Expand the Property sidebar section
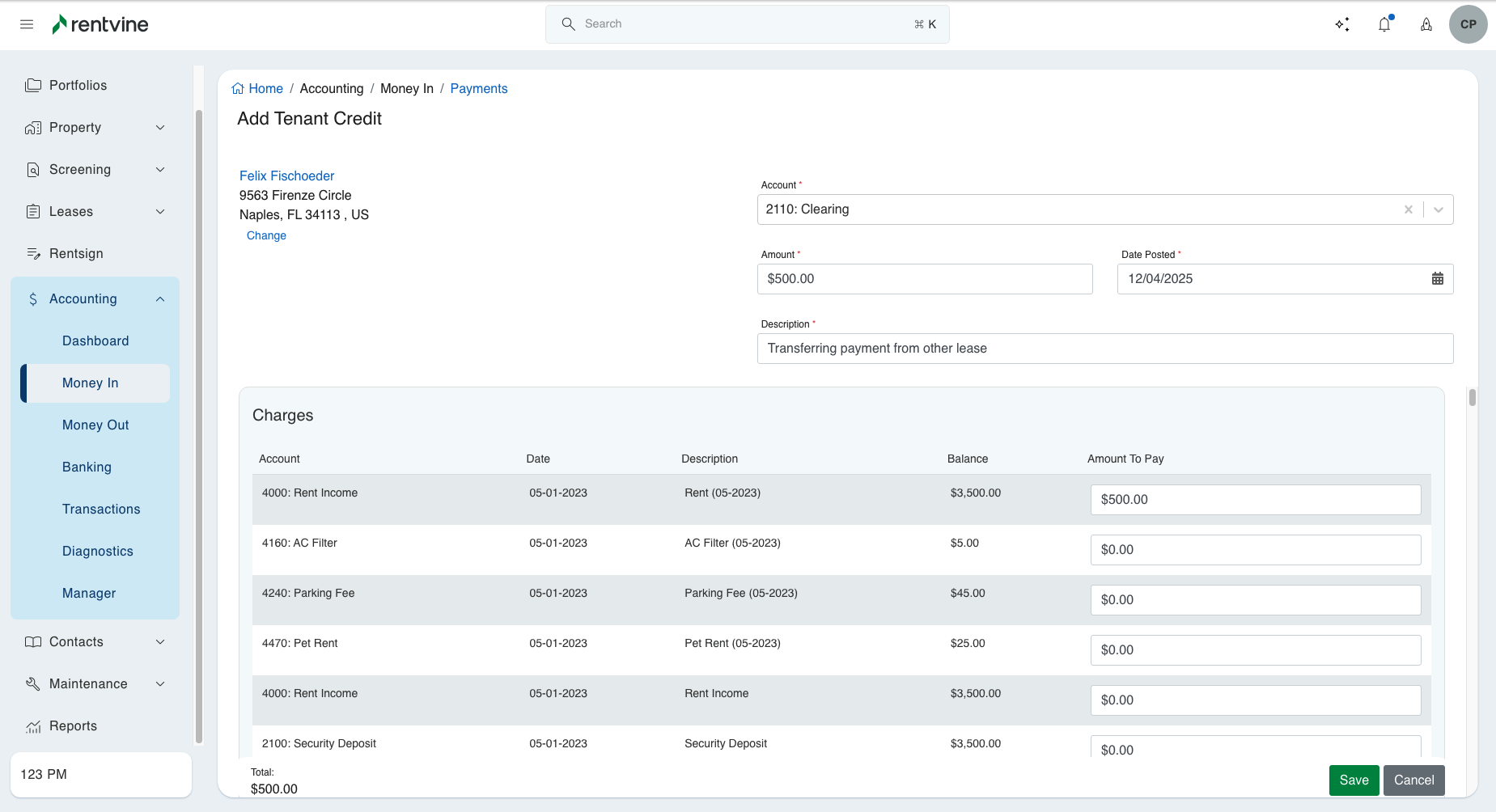This screenshot has width=1496, height=812. click(x=160, y=128)
